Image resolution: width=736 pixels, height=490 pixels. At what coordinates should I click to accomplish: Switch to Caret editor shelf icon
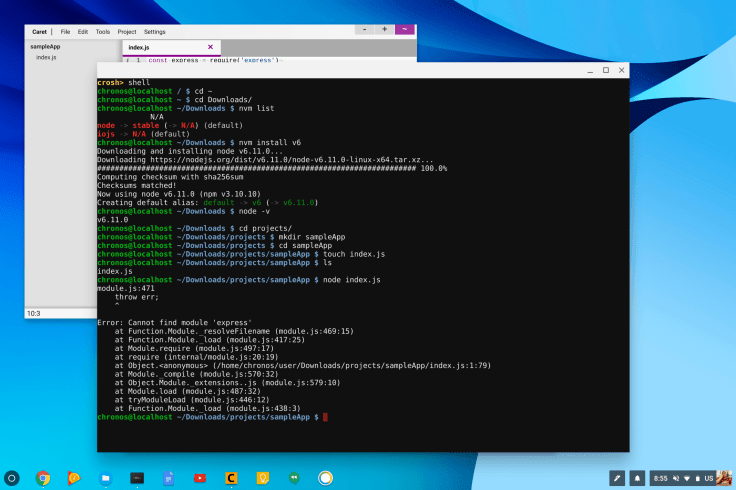(230, 478)
